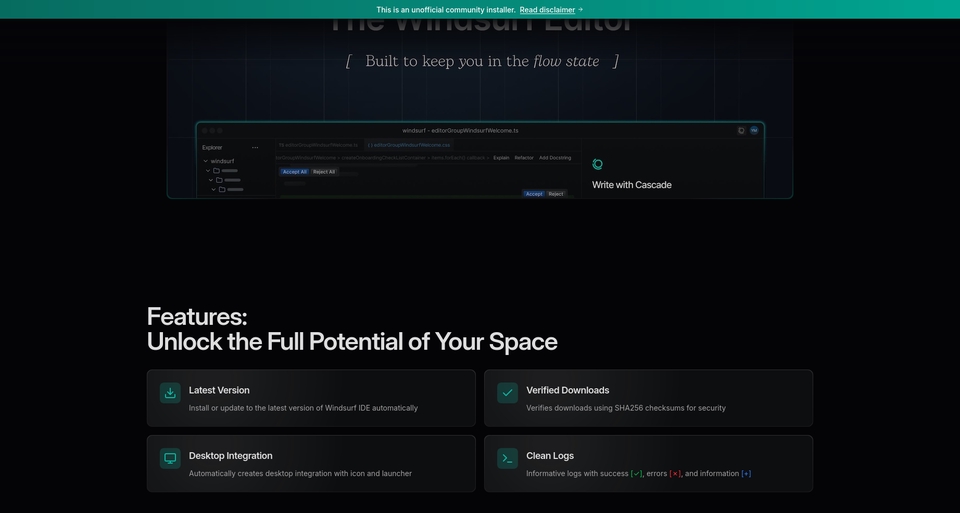Screen dimensions: 960x513
Task: Click the checkmark icon on Verified Downloads card
Action: pyautogui.click(x=508, y=393)
